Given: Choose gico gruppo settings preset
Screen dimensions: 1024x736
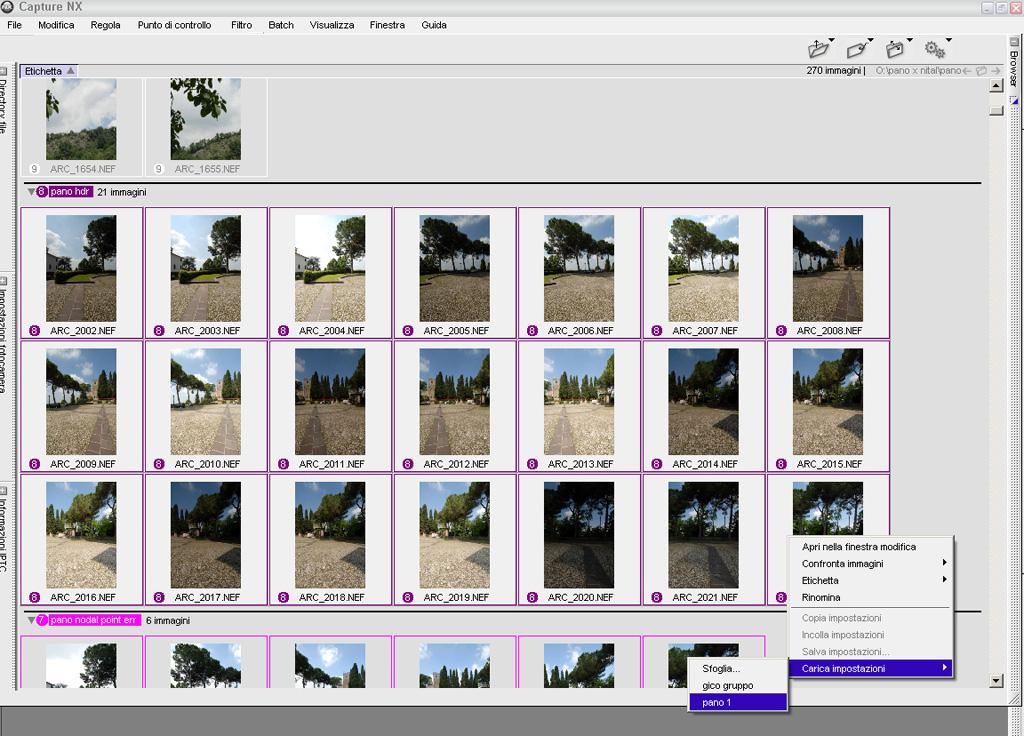Looking at the screenshot, I should click(x=738, y=686).
